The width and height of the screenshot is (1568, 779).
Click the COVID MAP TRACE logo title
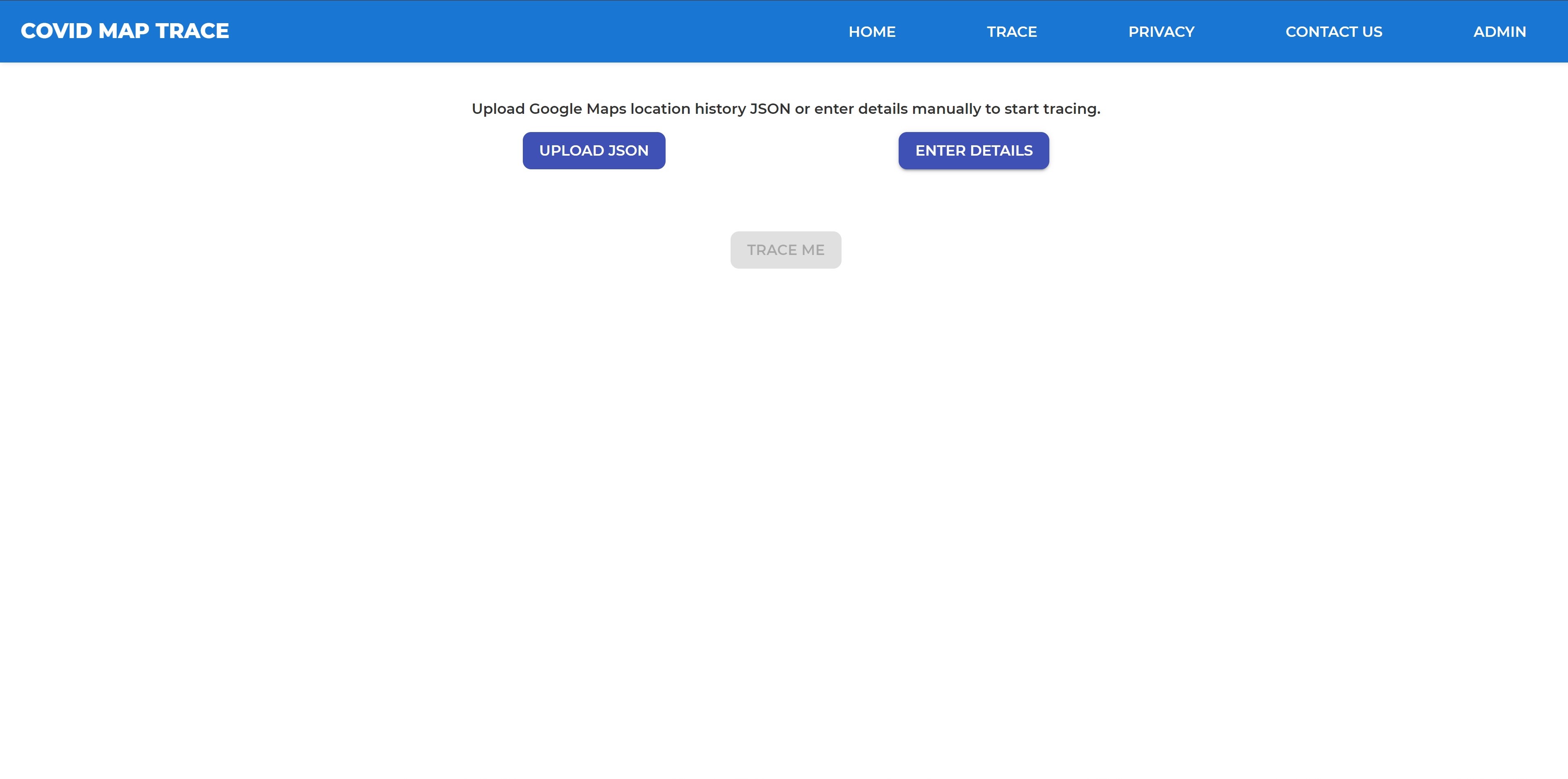tap(125, 31)
